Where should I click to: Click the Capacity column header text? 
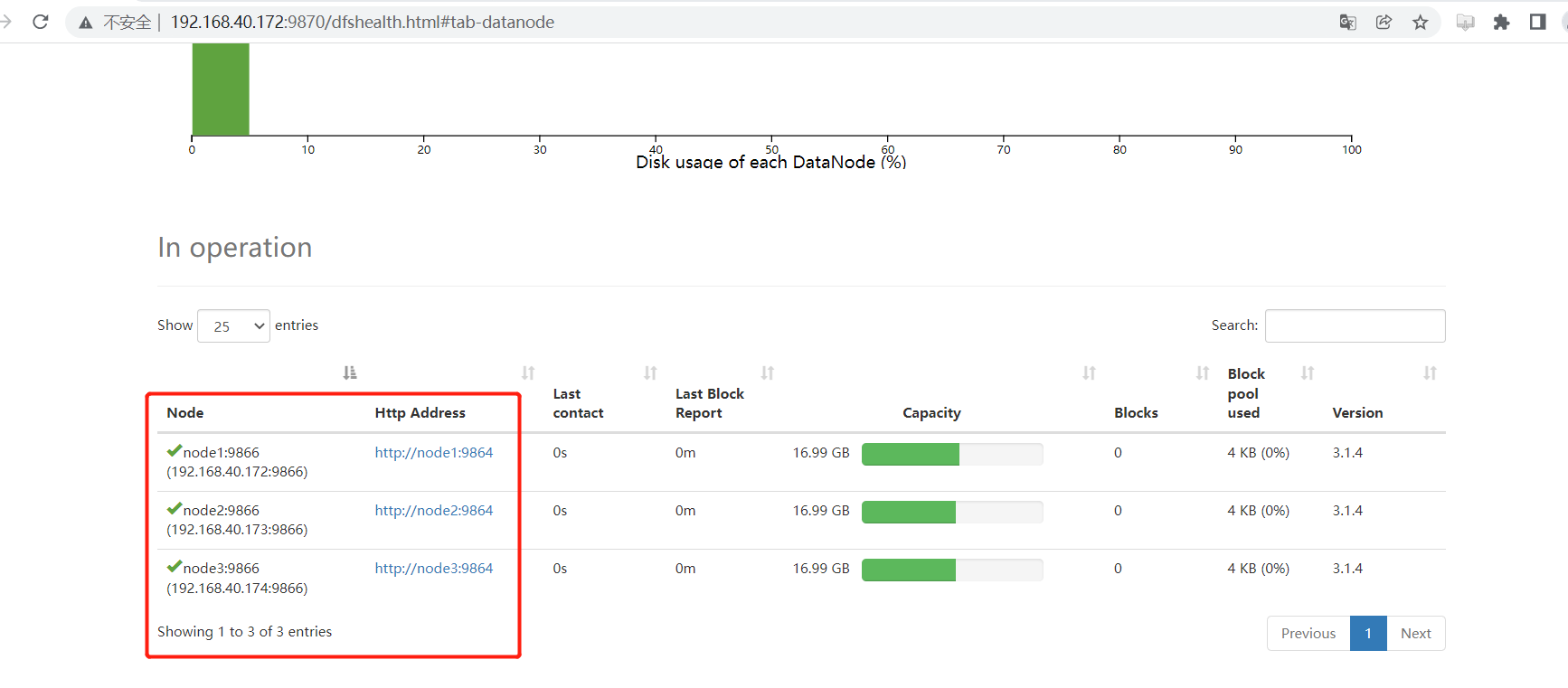coord(931,413)
